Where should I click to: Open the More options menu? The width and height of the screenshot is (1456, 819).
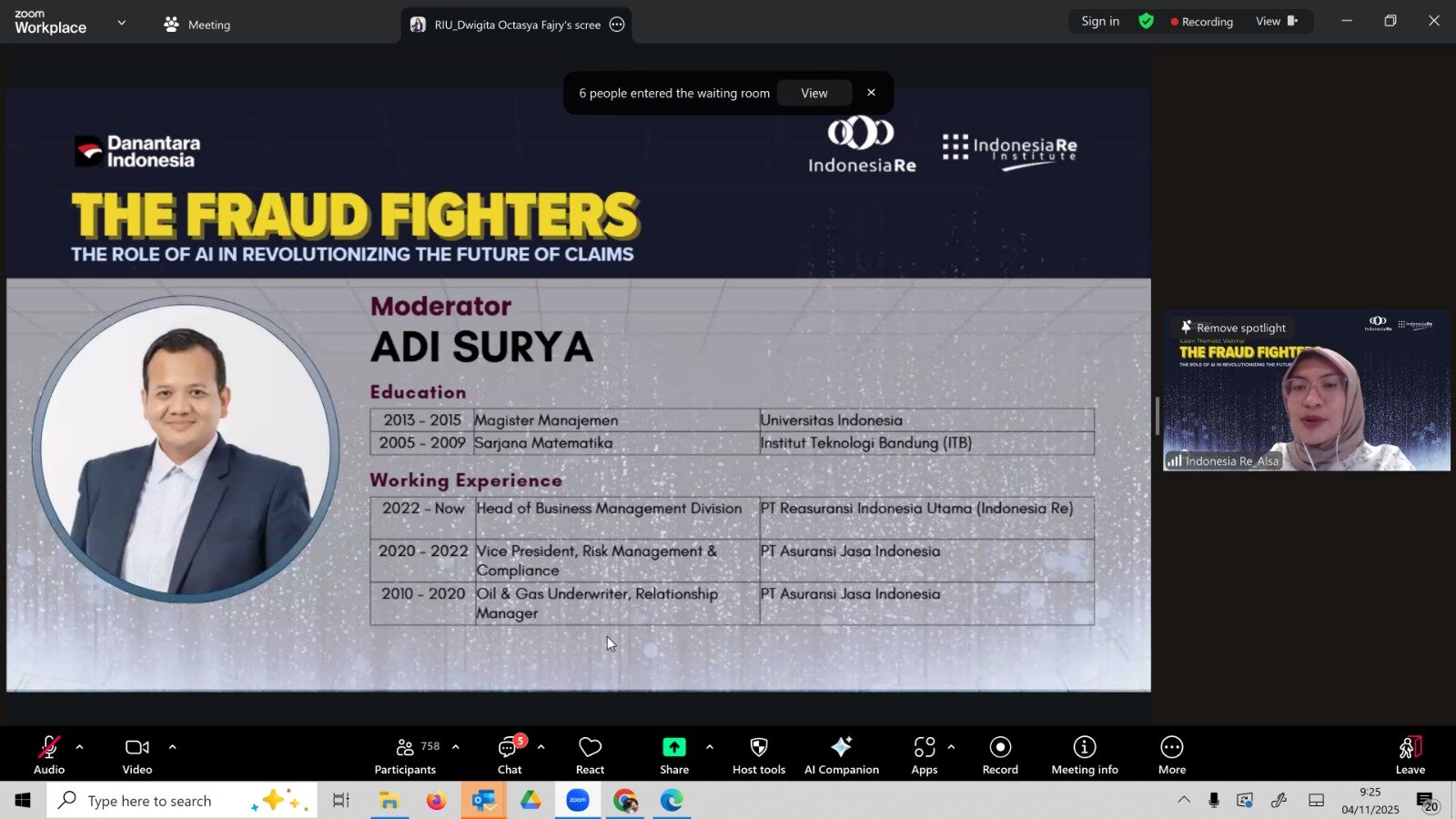pos(1171,755)
